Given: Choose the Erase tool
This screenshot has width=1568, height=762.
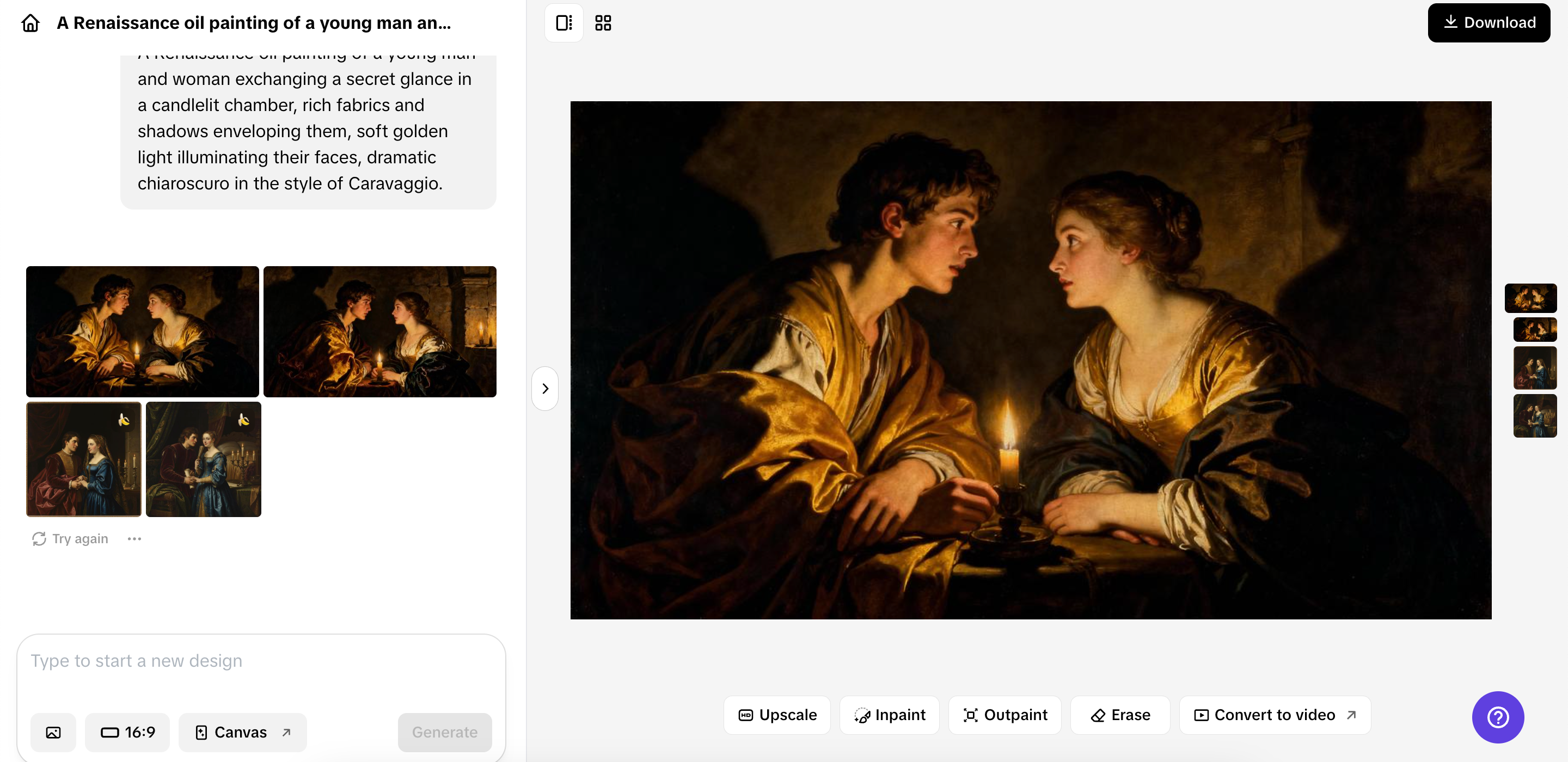Looking at the screenshot, I should click(1120, 715).
